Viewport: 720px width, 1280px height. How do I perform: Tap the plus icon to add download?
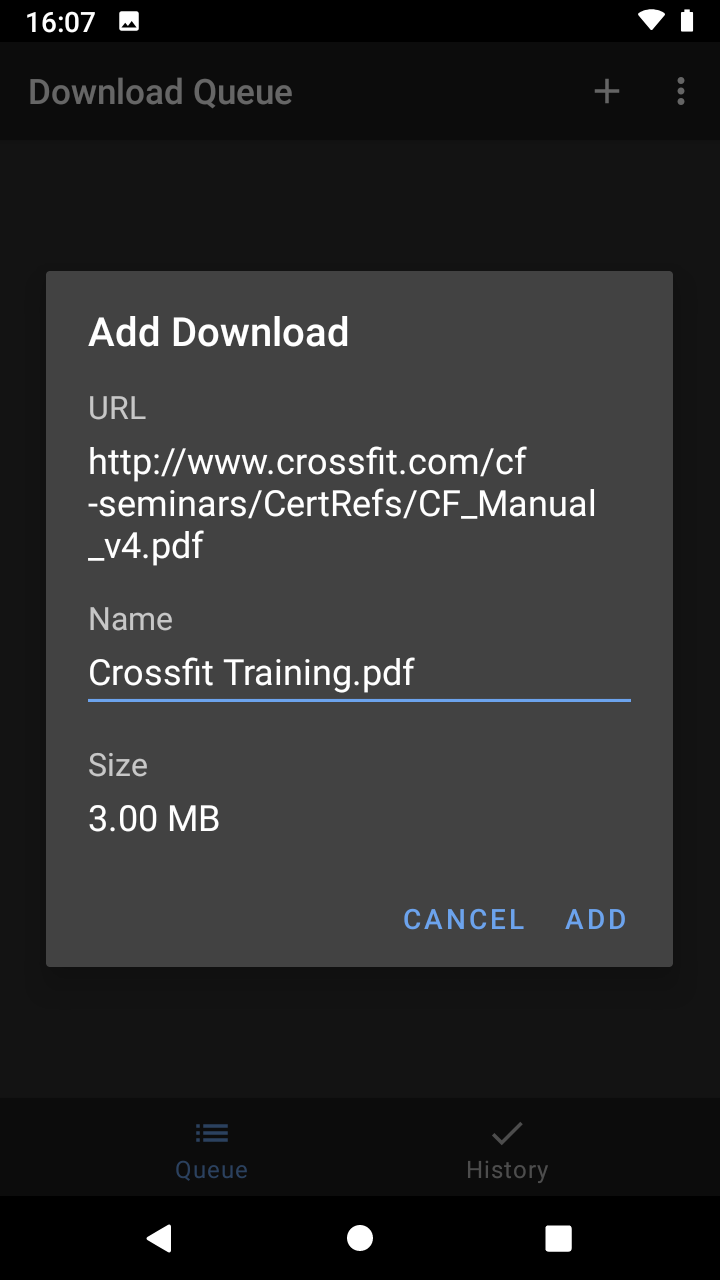pos(607,92)
